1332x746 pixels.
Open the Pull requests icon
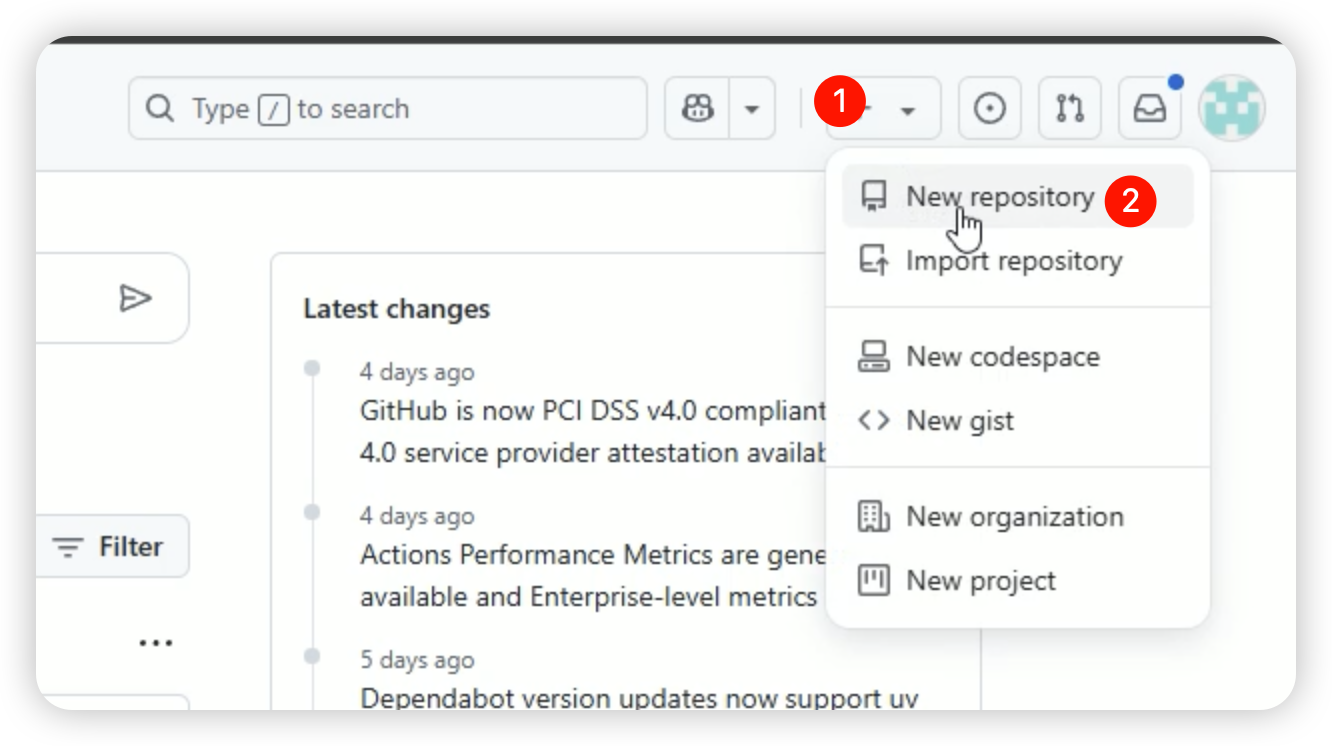tap(1070, 108)
